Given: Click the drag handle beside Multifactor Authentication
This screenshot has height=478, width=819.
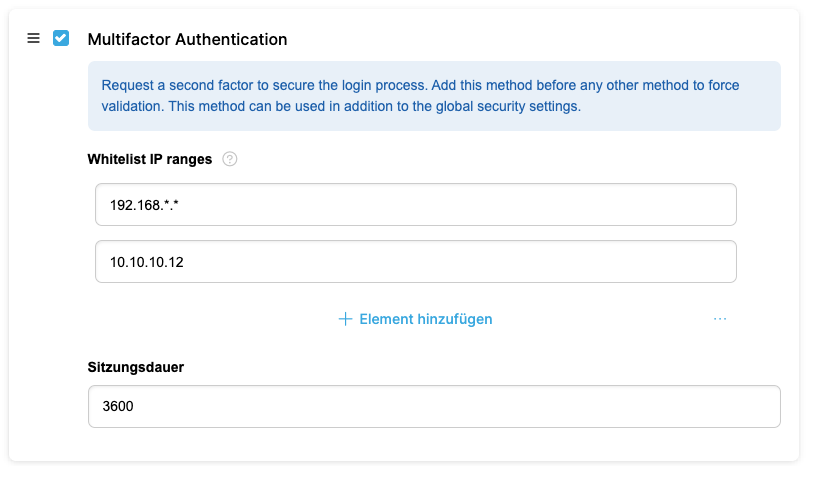Looking at the screenshot, I should (33, 39).
